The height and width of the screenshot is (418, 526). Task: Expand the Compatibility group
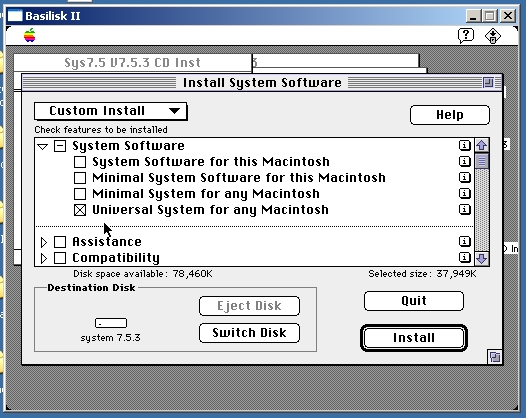44,258
